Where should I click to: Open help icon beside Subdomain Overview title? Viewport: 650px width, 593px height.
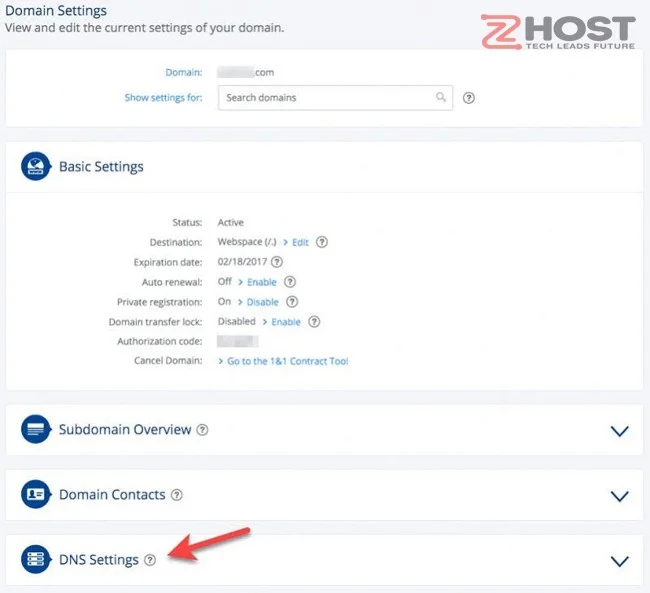(202, 430)
